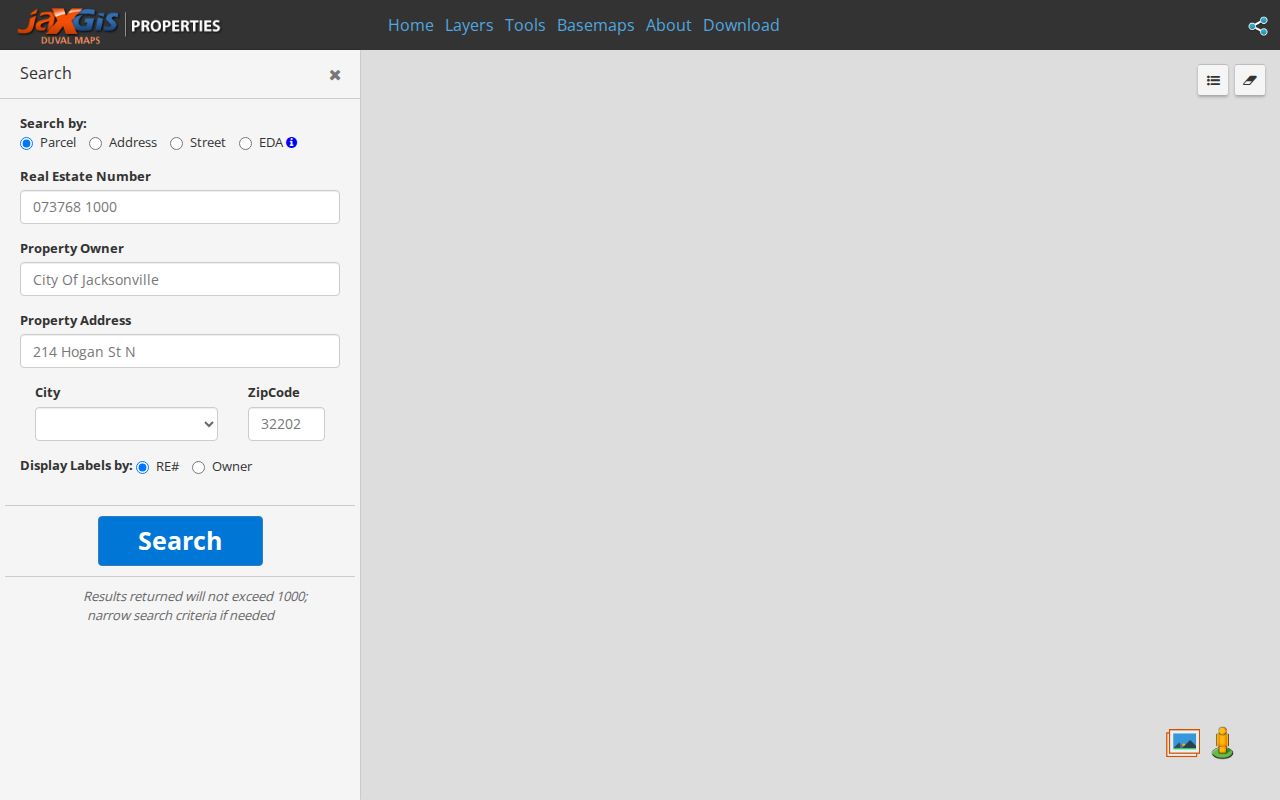Image resolution: width=1280 pixels, height=800 pixels.
Task: Open the Basemaps menu
Action: (x=596, y=25)
